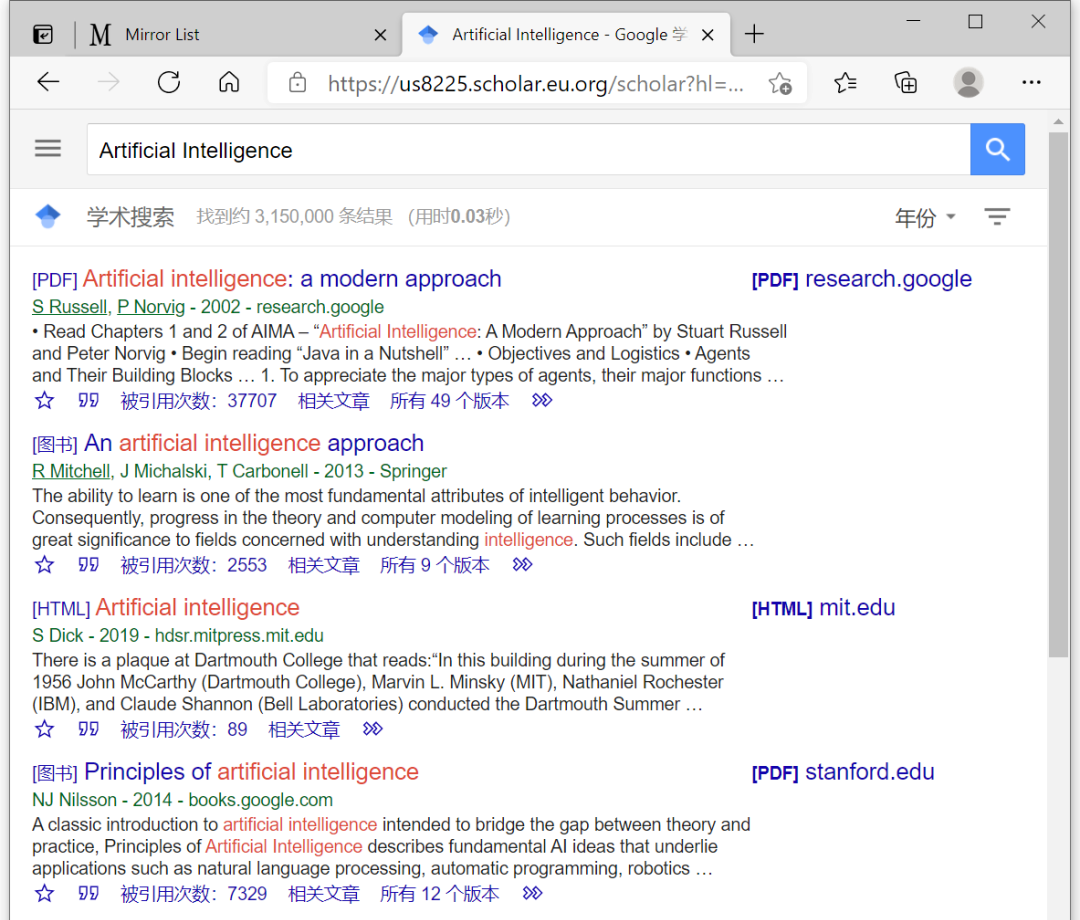The height and width of the screenshot is (920, 1080).
Task: Save 'Principles of artificial intelligence' with the star
Action: [x=45, y=893]
